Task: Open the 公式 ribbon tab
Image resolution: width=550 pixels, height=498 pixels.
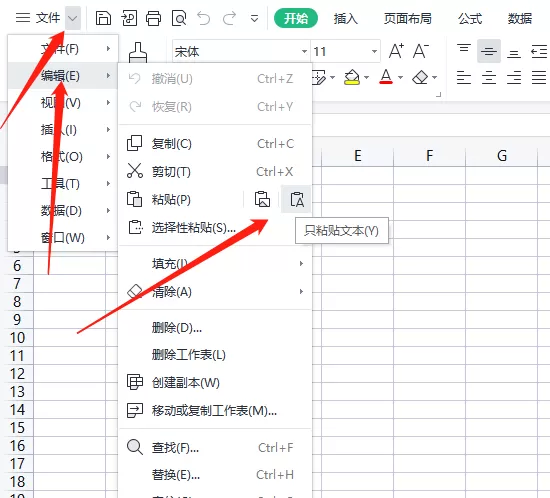Action: click(x=470, y=18)
